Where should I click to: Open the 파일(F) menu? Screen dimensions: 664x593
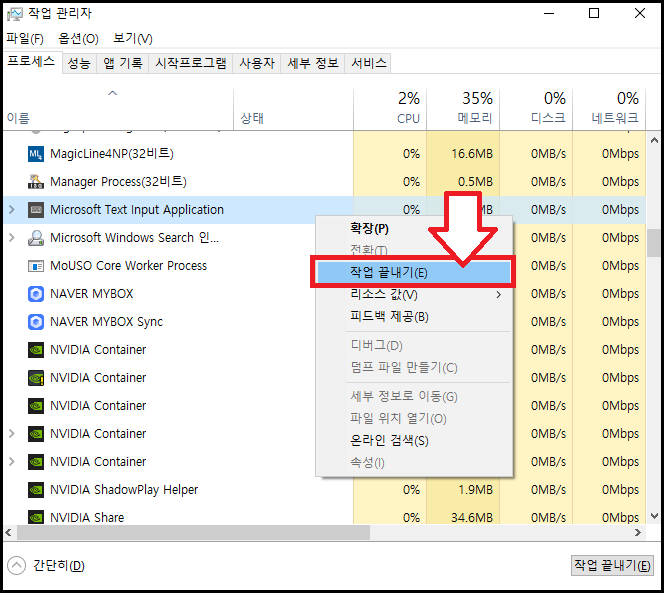[25, 39]
